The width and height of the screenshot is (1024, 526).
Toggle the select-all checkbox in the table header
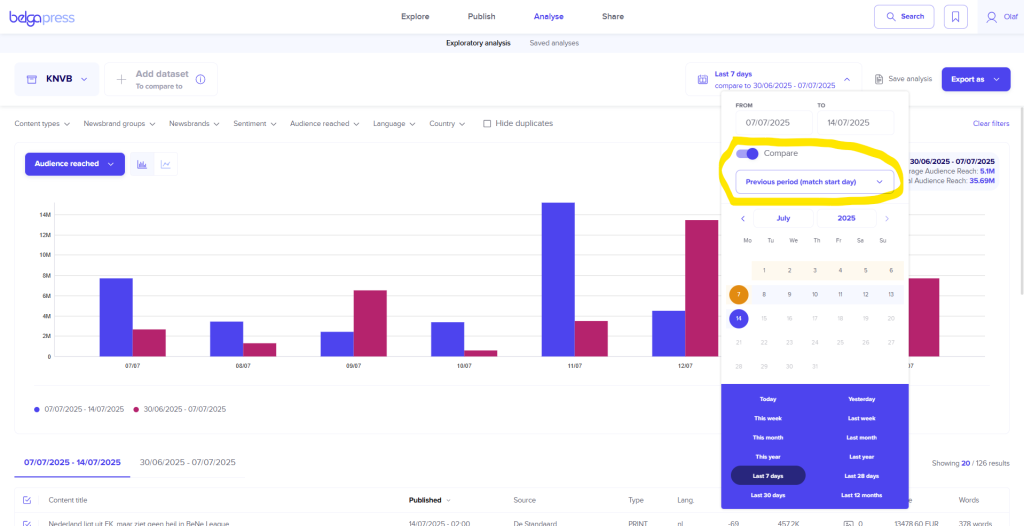tap(27, 500)
